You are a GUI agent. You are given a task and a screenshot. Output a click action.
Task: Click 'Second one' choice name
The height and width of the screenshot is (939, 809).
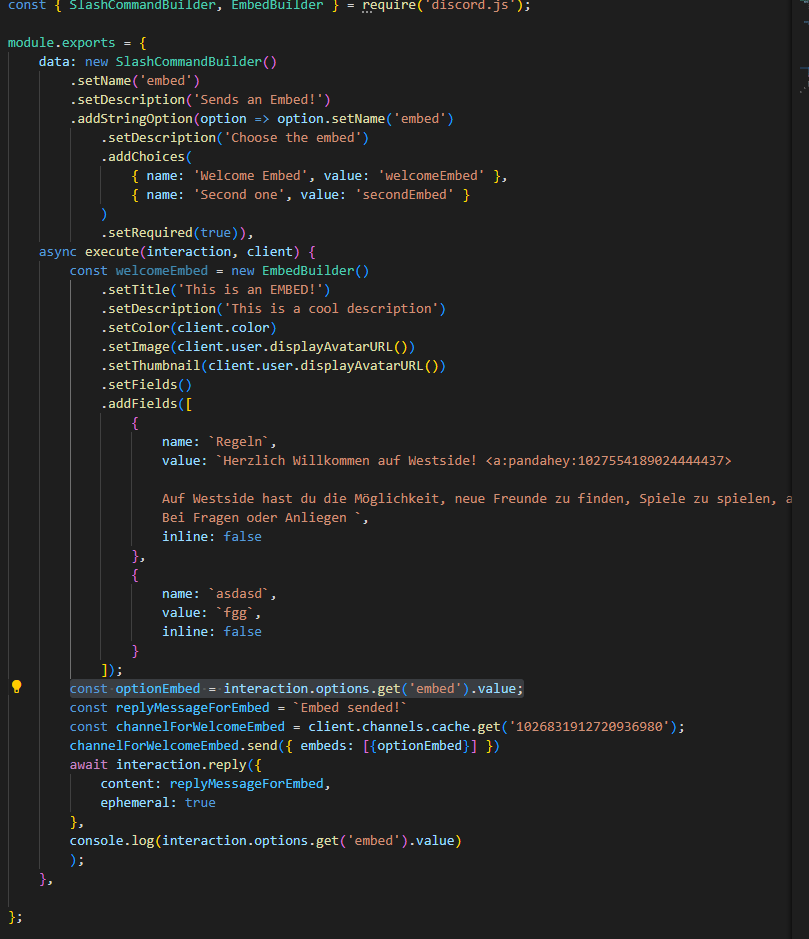click(239, 195)
